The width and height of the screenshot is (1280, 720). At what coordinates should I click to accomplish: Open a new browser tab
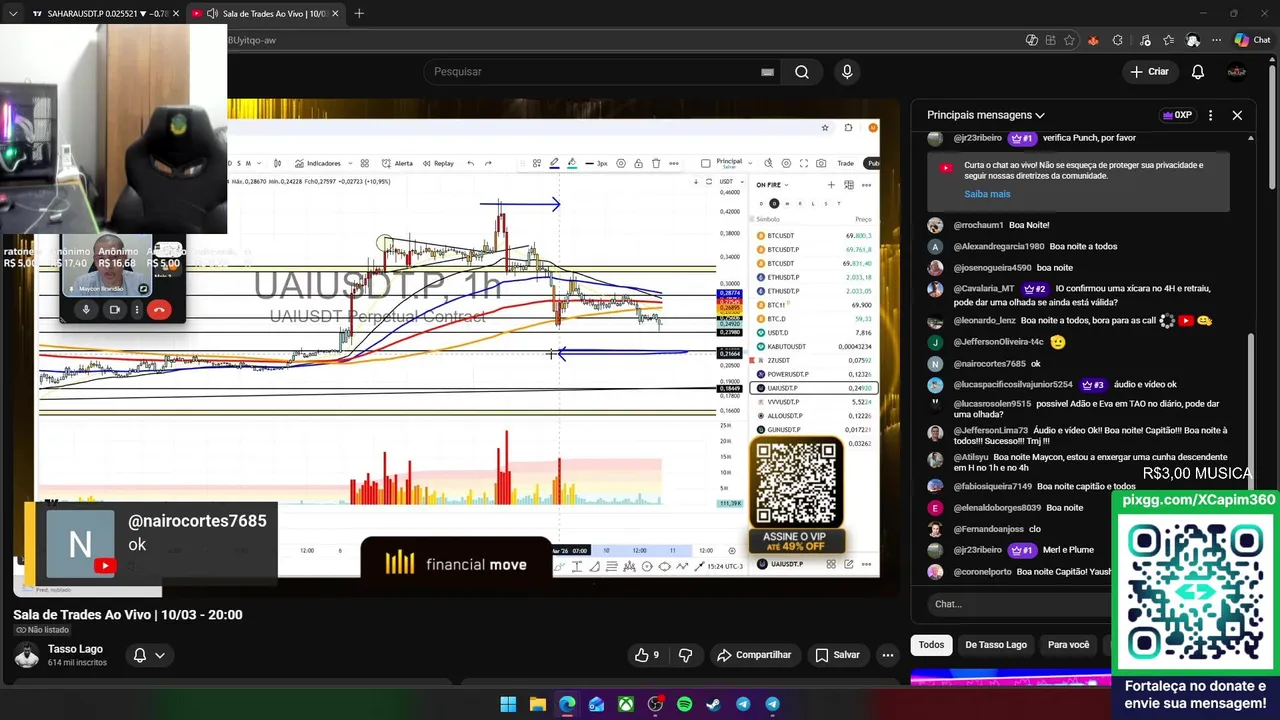tap(359, 14)
